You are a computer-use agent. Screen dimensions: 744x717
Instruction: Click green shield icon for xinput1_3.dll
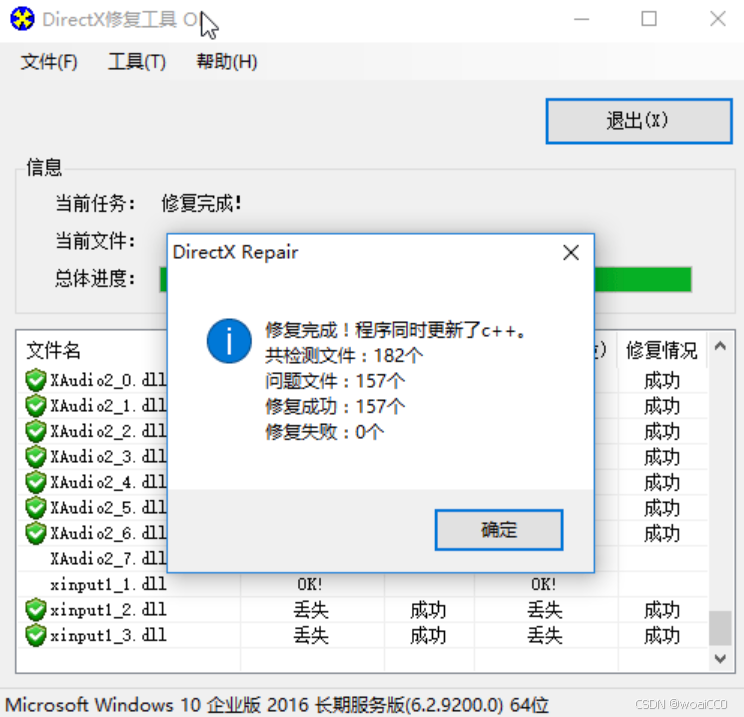36,635
